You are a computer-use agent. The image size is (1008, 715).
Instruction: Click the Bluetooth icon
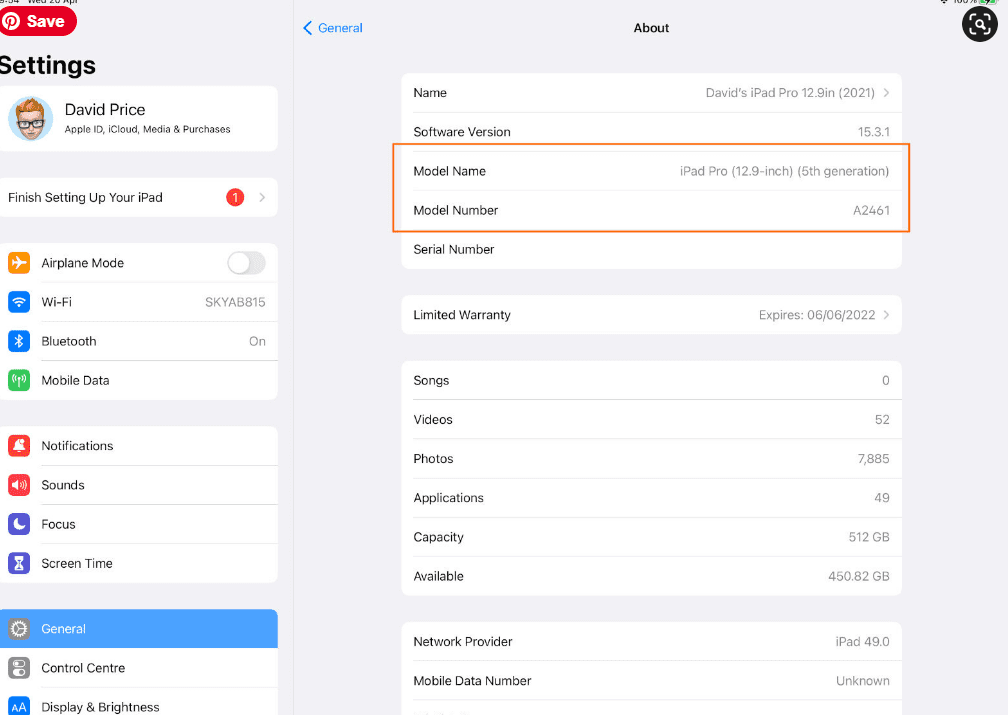(19, 341)
